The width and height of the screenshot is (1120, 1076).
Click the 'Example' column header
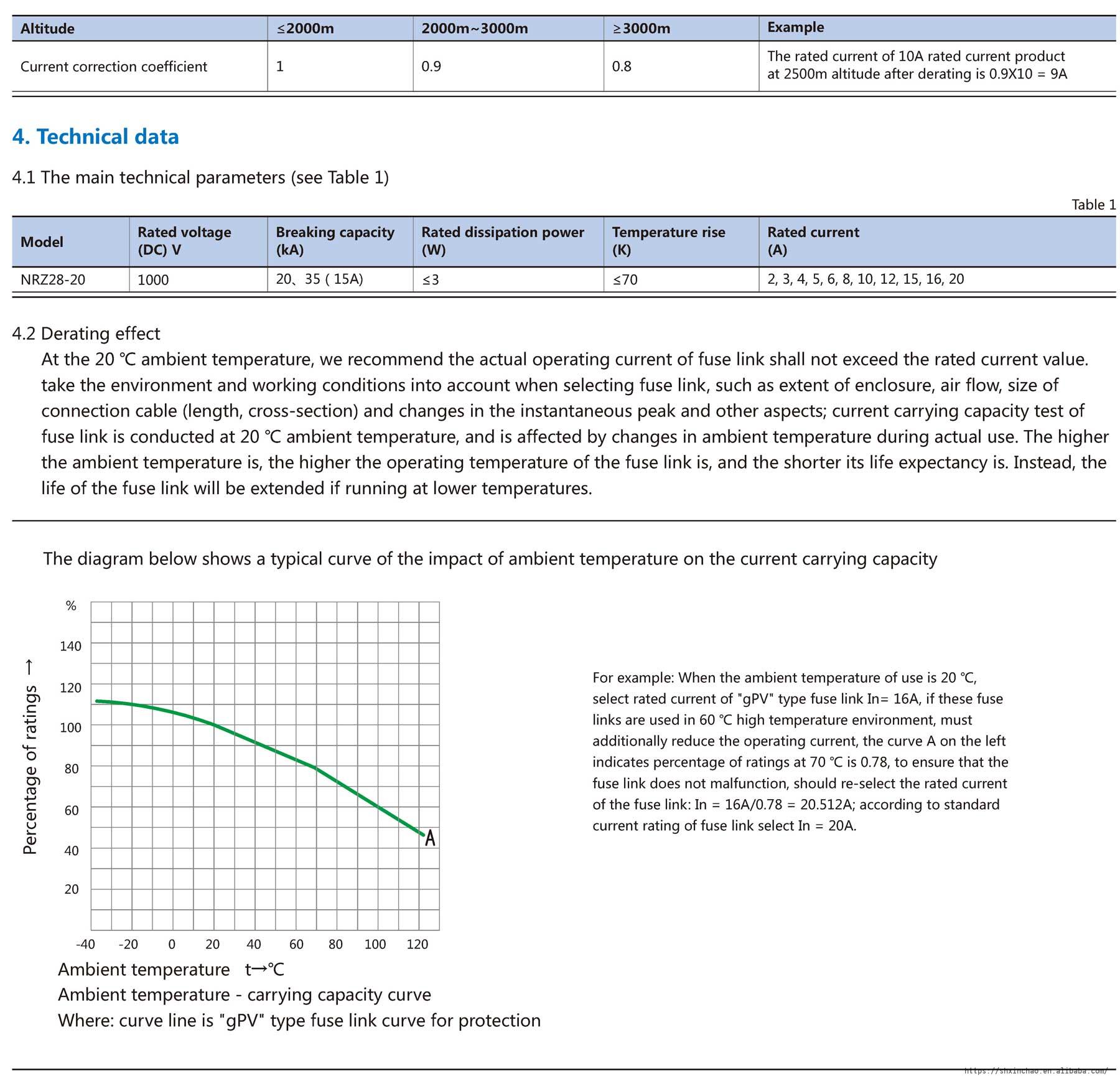(x=795, y=27)
